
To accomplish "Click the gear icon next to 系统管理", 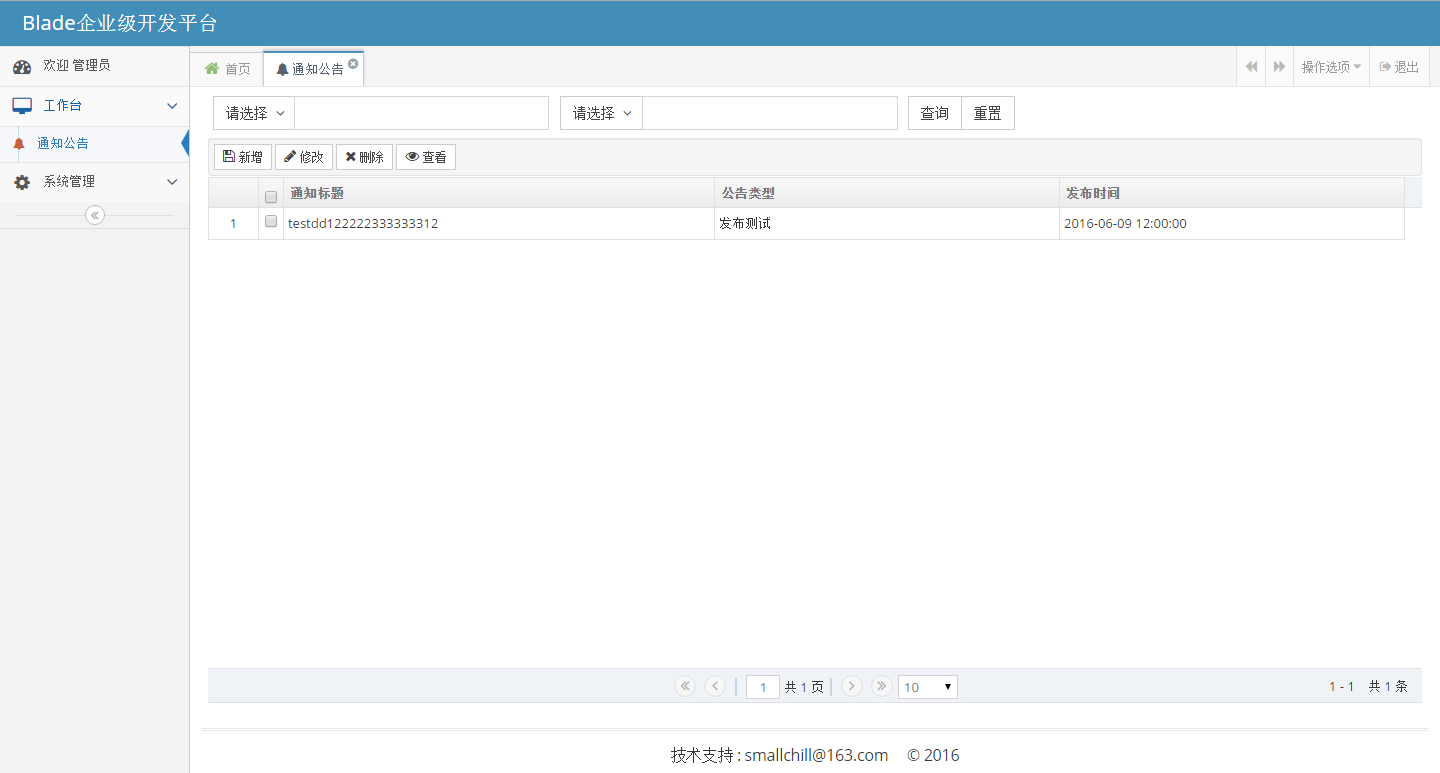I will (22, 182).
